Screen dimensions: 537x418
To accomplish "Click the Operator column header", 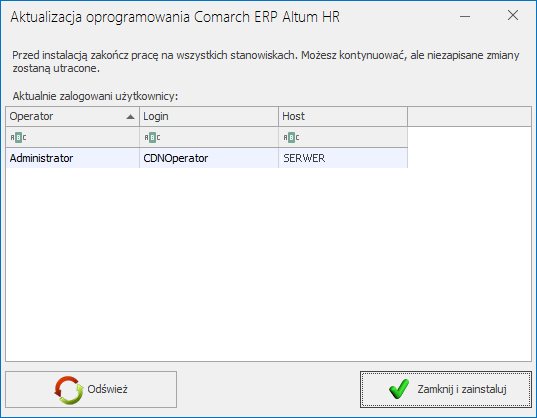I will click(x=73, y=116).
